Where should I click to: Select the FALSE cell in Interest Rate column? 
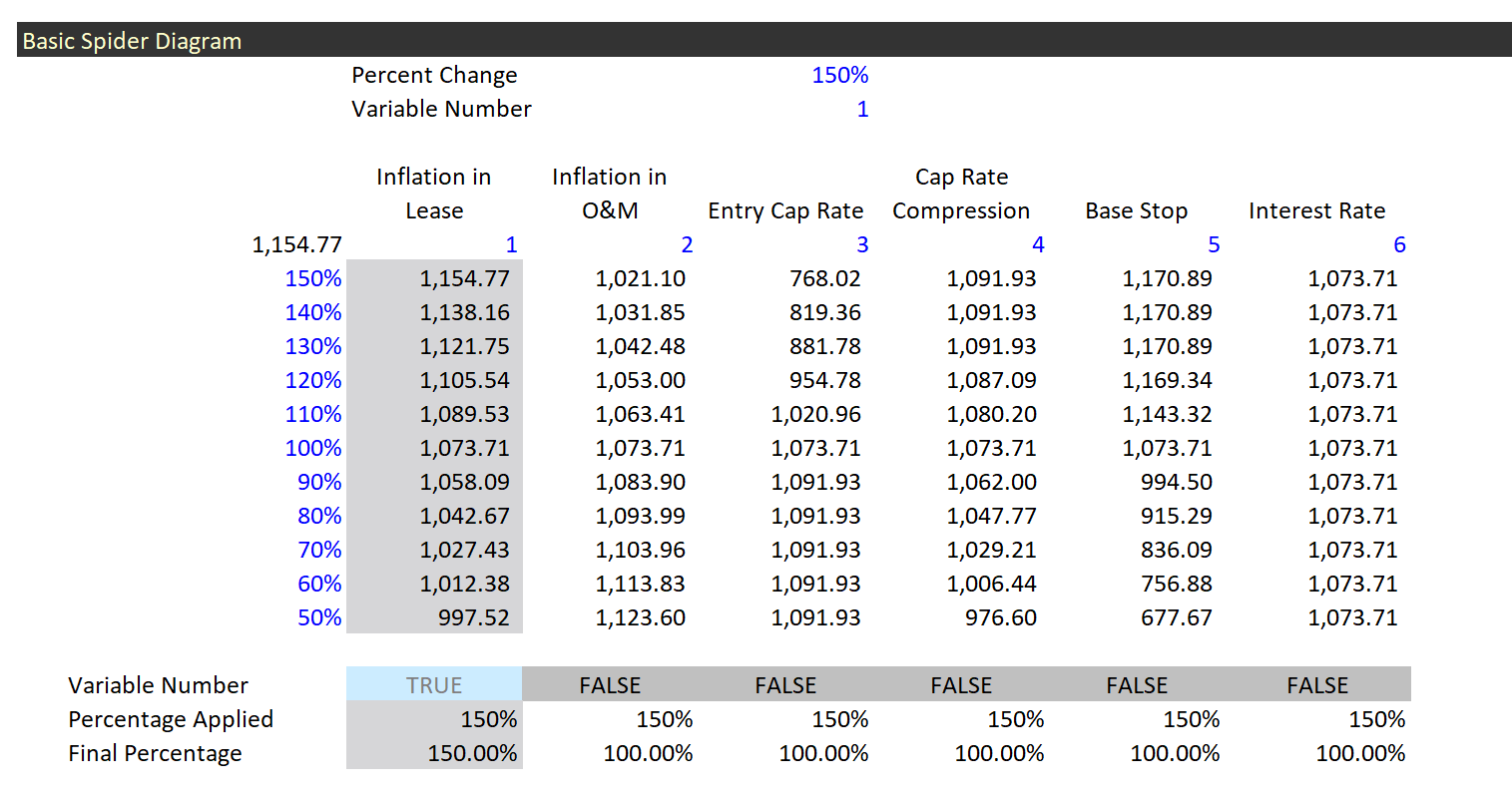tap(1316, 685)
